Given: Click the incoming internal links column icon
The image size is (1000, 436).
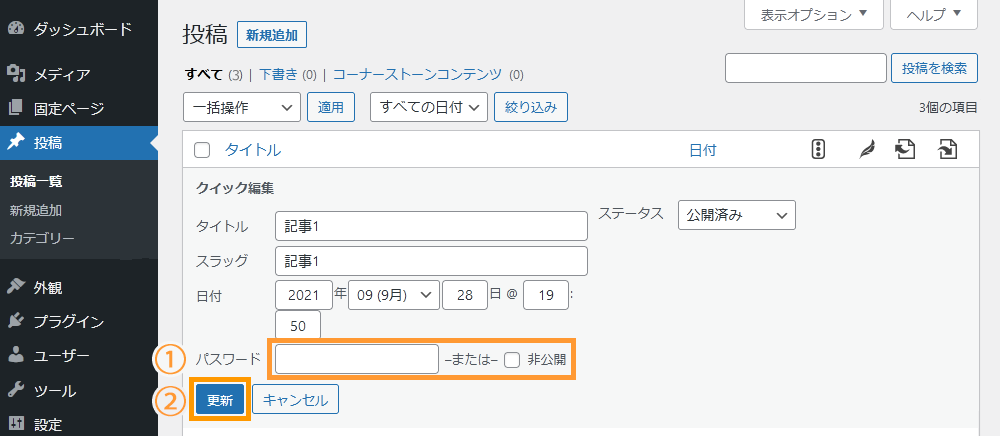Looking at the screenshot, I should [948, 150].
